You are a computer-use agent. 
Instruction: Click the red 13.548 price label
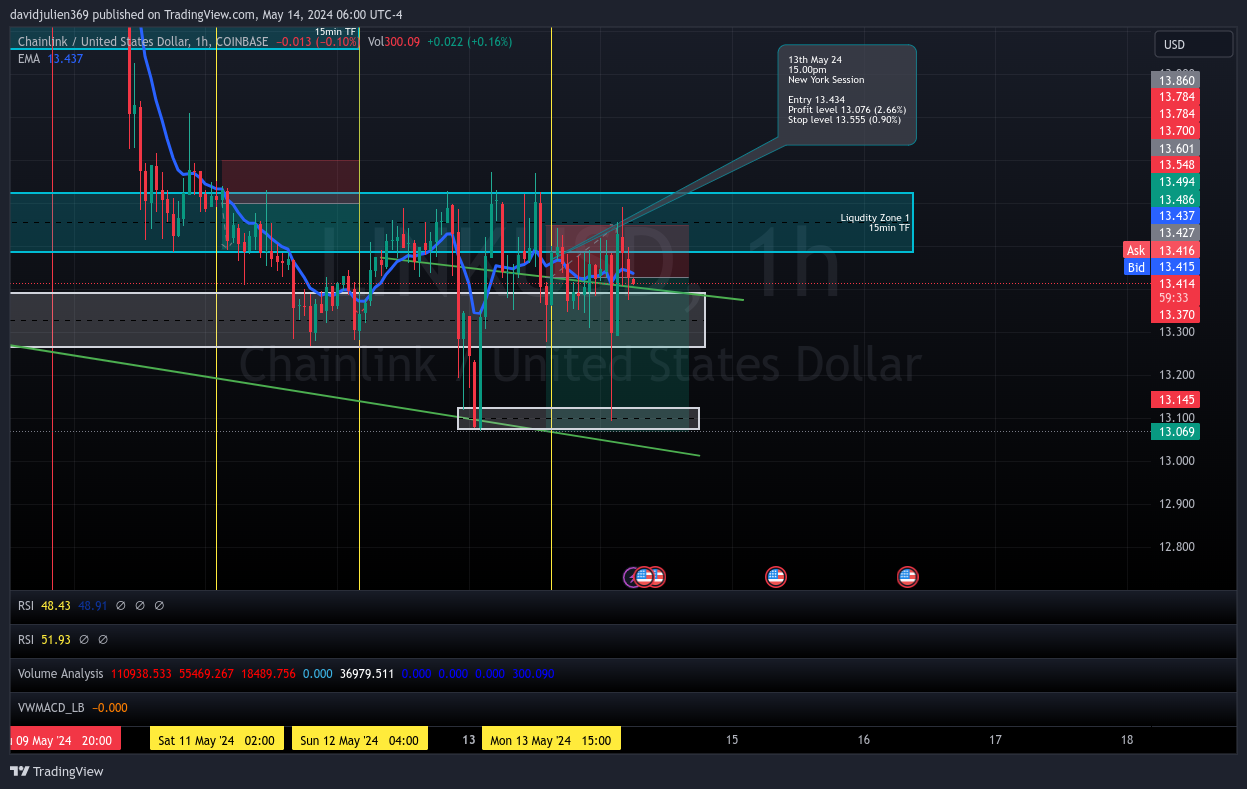[x=1176, y=164]
